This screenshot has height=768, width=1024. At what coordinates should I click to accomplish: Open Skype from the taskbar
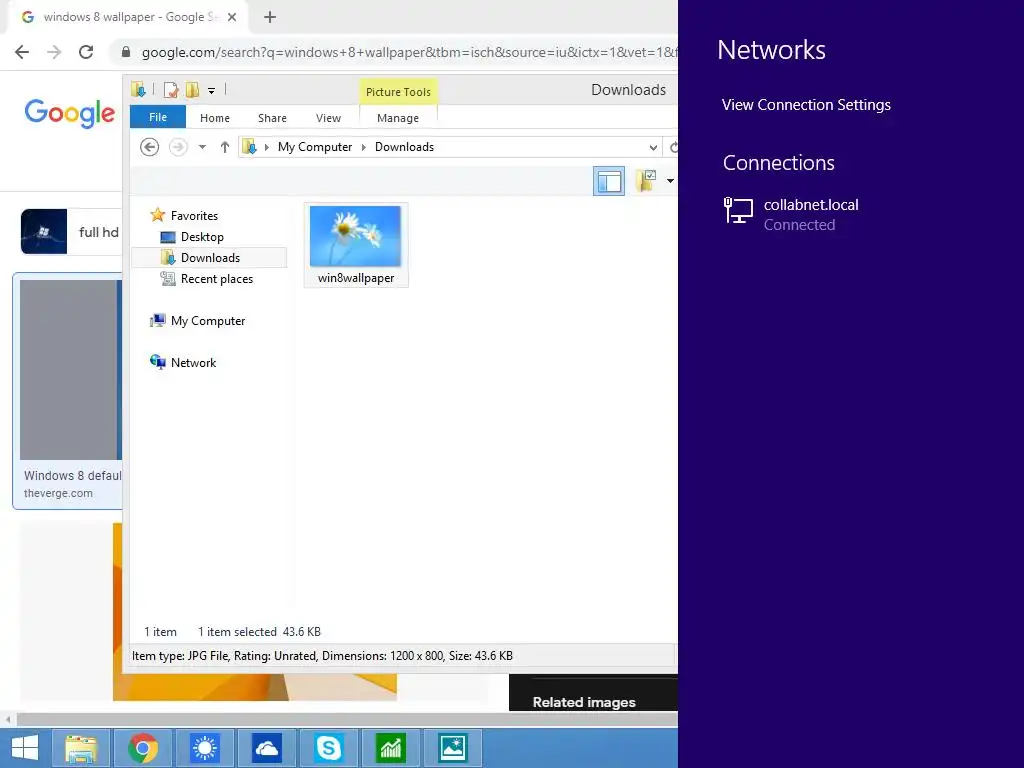tap(328, 748)
